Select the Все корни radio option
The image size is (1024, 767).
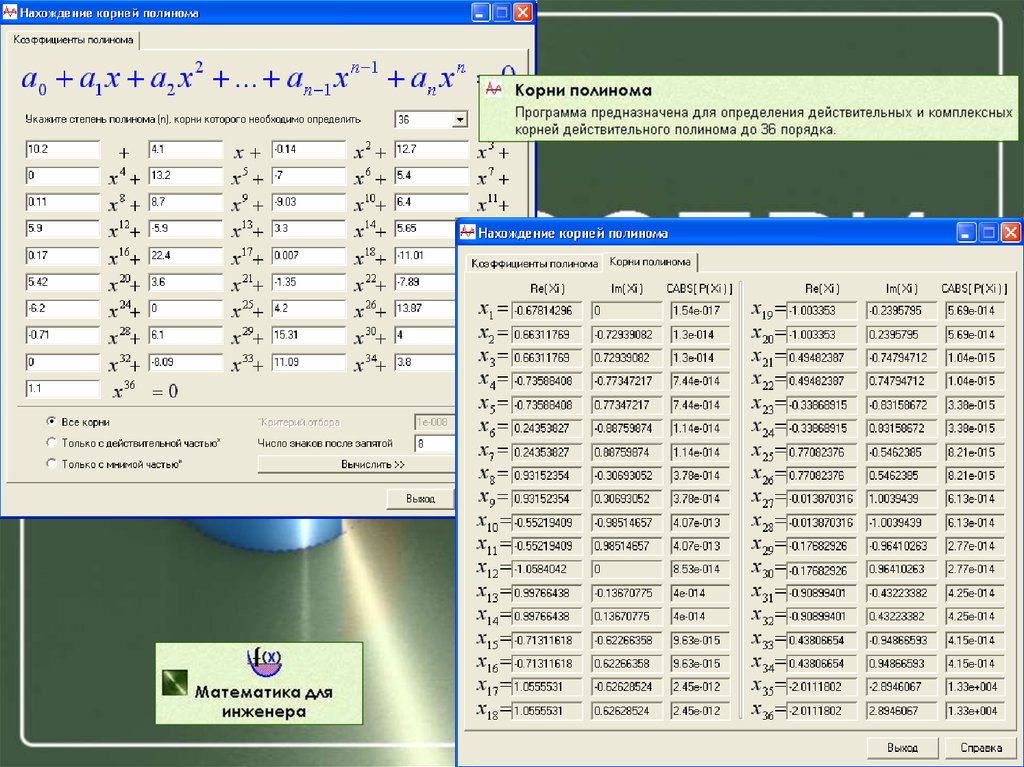[51, 422]
